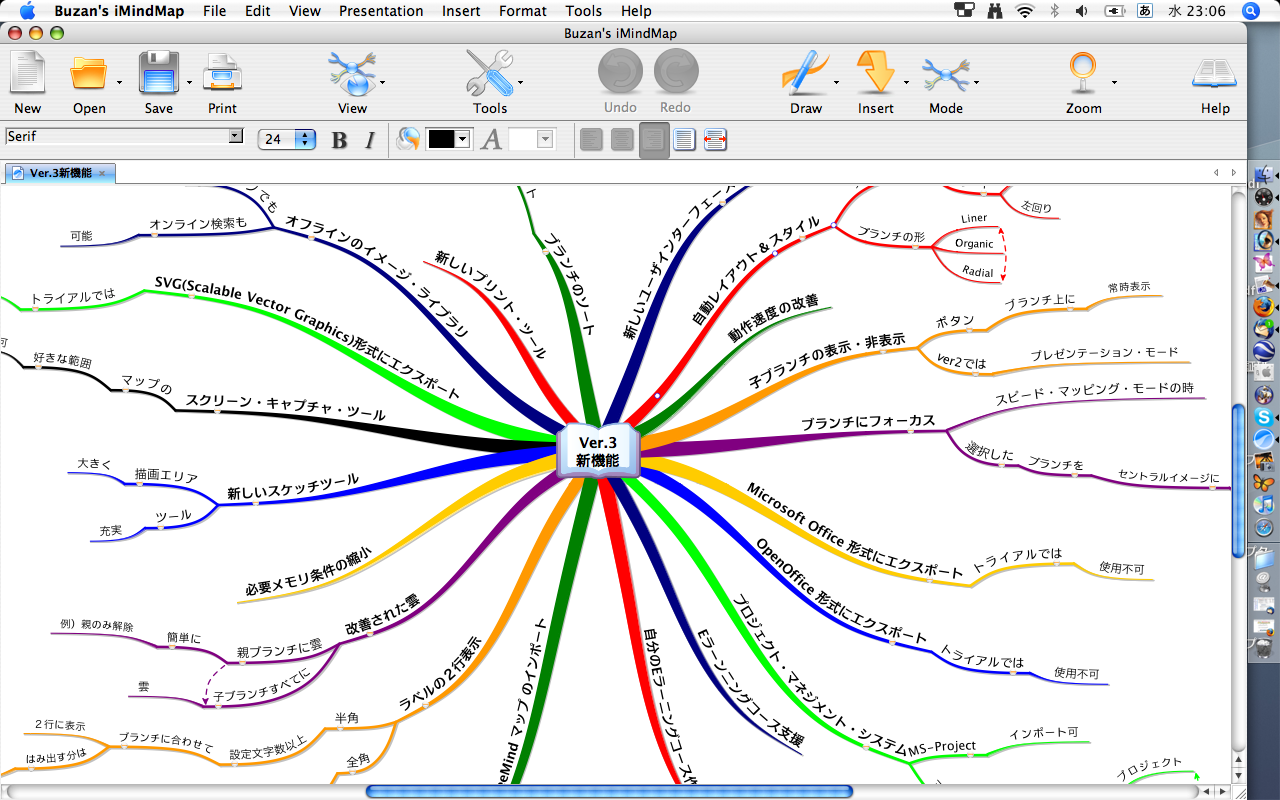Open the Serif font family dropdown
Screen dimensions: 1280x800
tap(236, 136)
